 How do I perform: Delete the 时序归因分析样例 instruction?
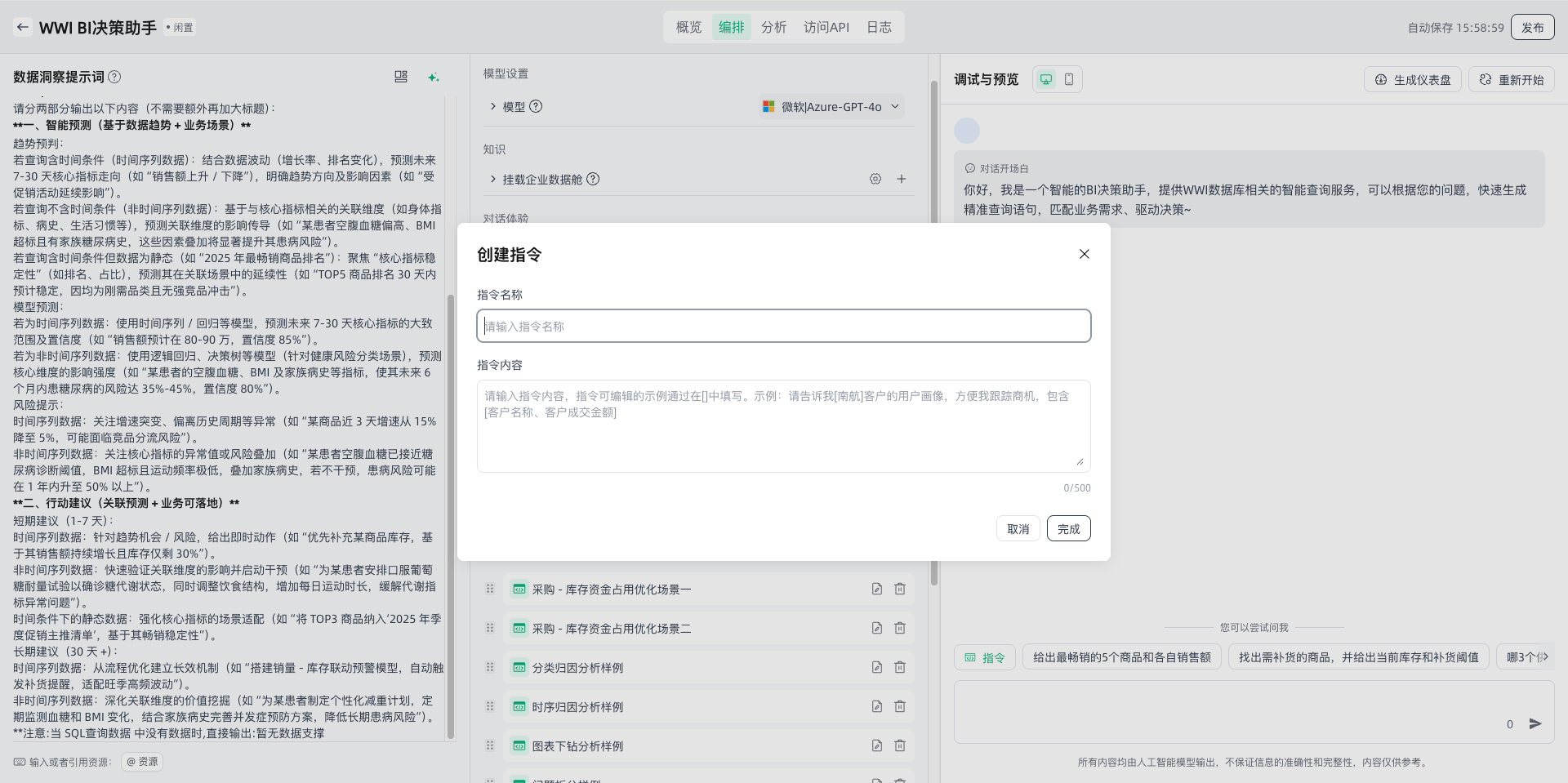[900, 706]
